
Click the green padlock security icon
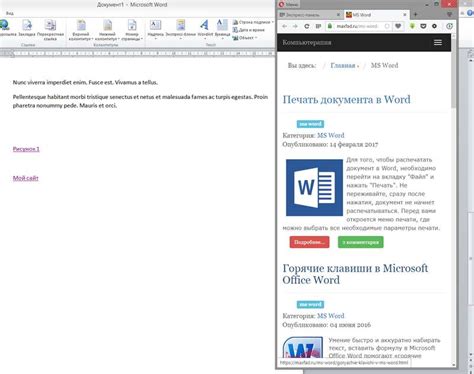click(330, 26)
